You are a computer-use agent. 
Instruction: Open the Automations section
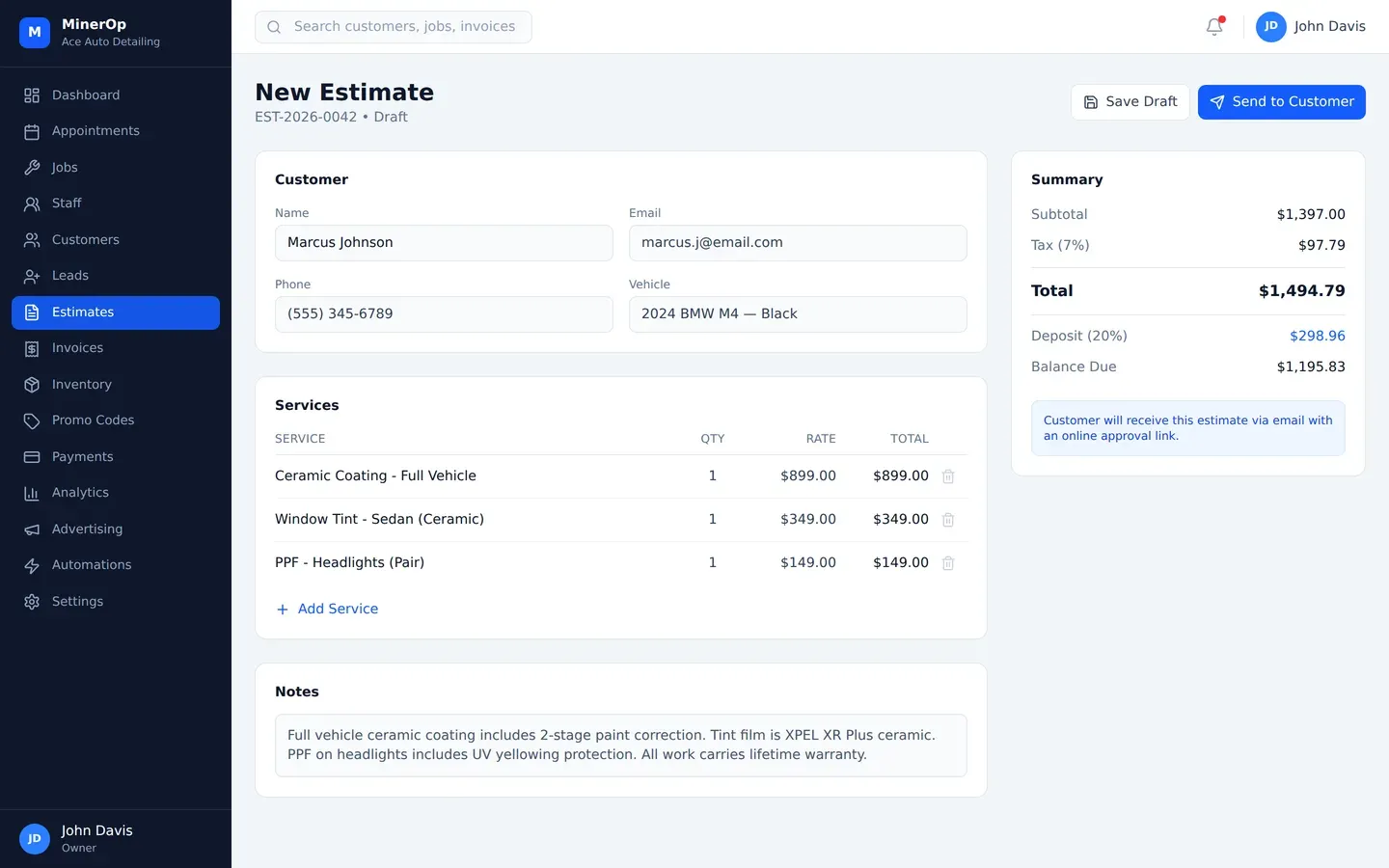click(91, 564)
